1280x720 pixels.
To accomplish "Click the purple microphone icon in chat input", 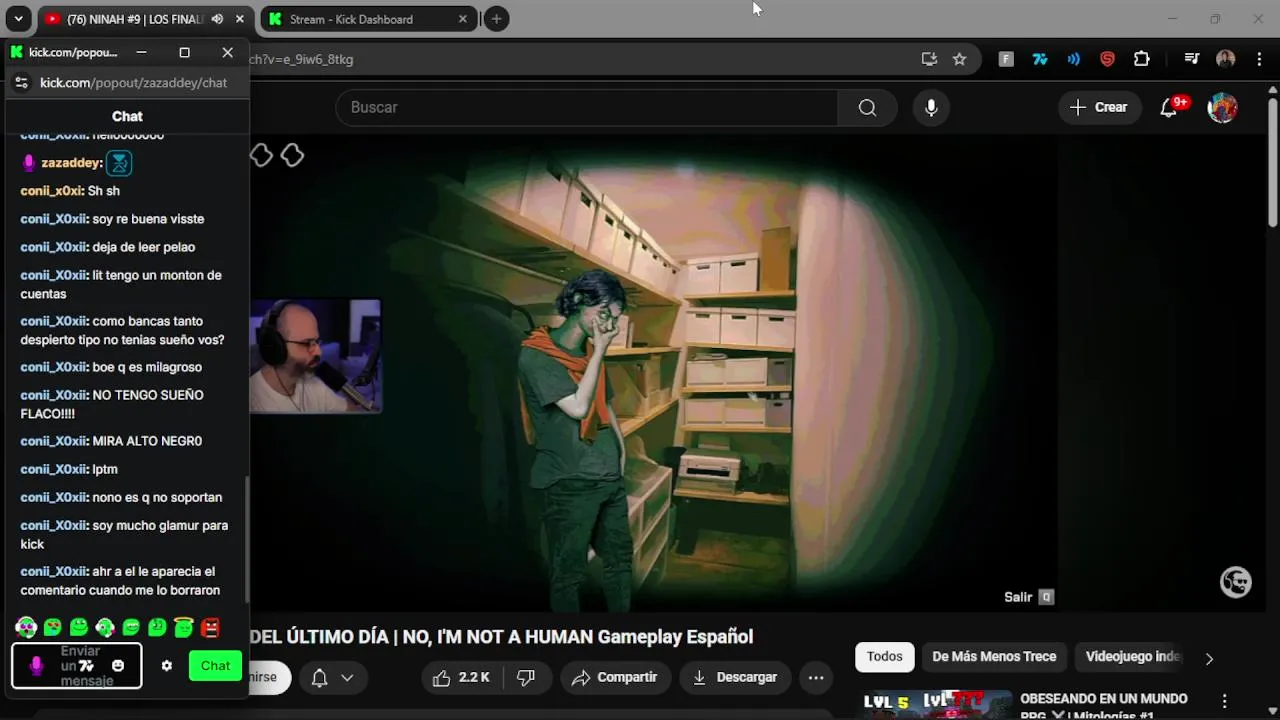I will coord(37,666).
